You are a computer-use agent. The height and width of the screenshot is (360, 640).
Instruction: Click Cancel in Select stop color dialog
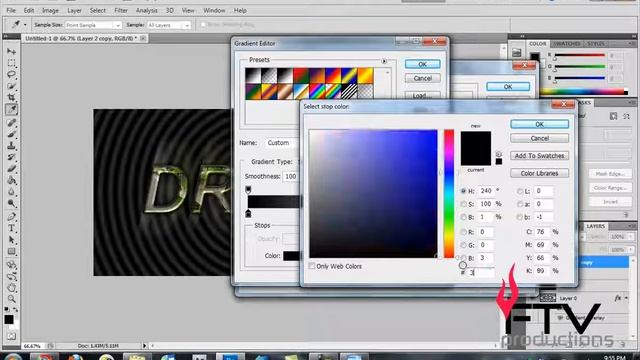pos(539,138)
